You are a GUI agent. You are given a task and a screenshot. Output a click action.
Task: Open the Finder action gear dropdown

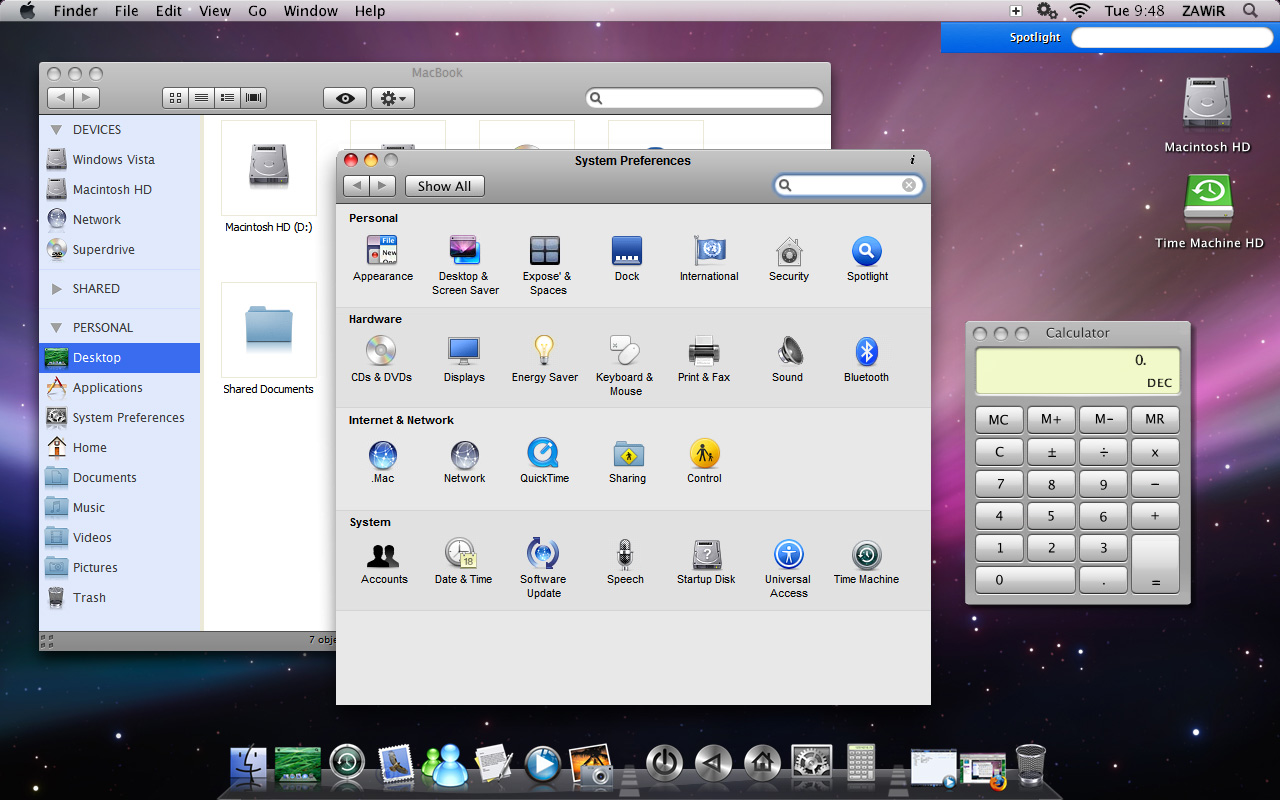(x=392, y=98)
